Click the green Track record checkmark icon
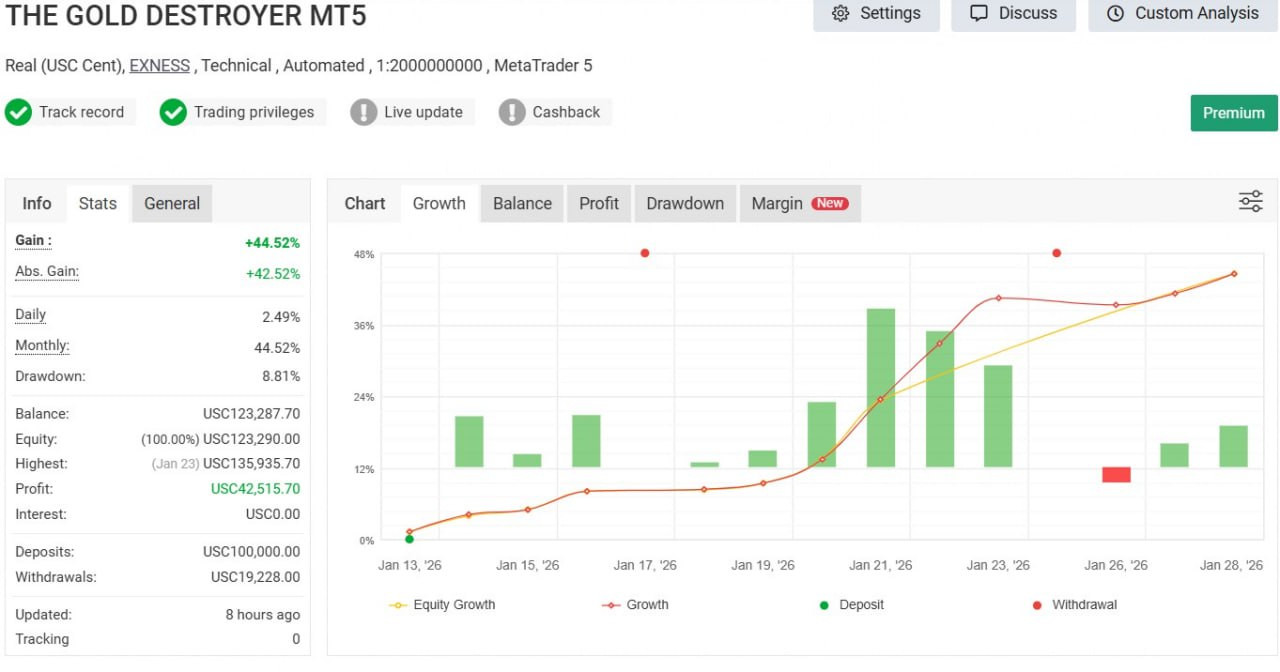Screen dimensions: 1280x672 (18, 112)
